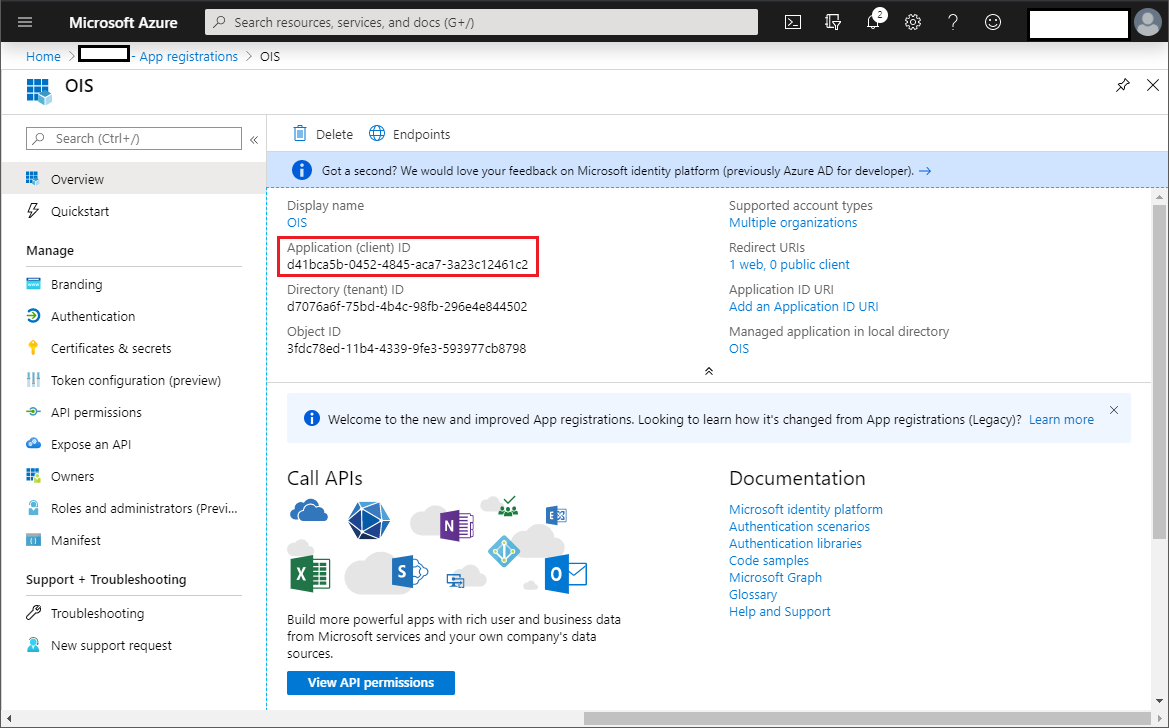Click the vertical scrollbar thumb

click(x=1159, y=371)
